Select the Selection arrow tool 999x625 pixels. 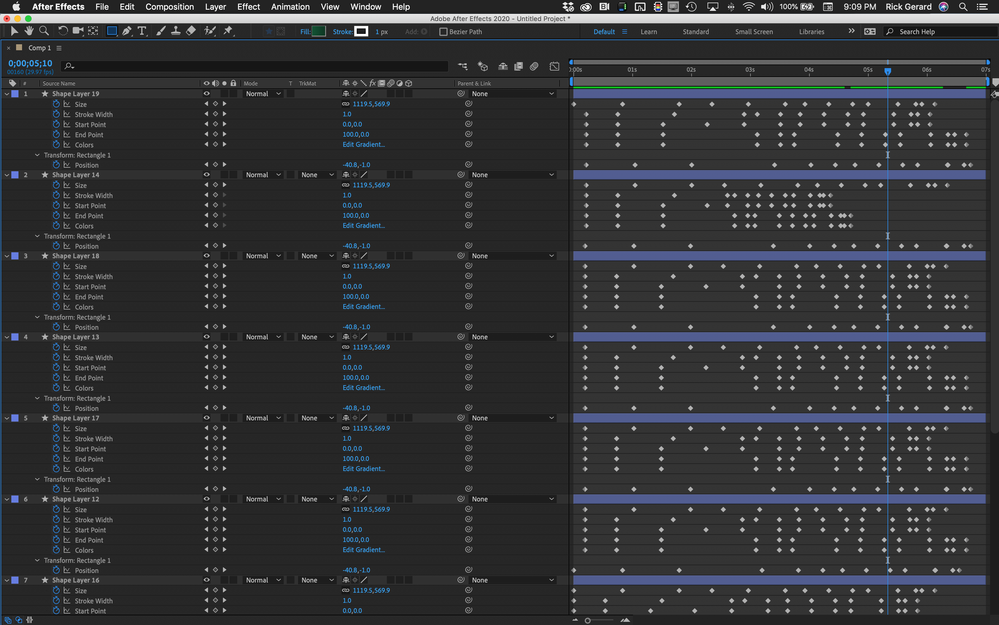tap(14, 31)
